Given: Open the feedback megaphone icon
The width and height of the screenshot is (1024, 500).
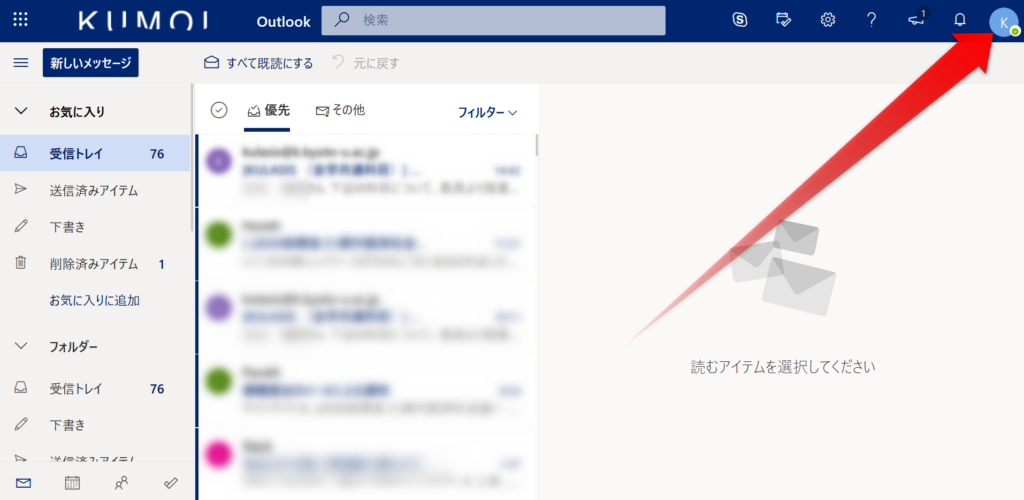Looking at the screenshot, I should tap(917, 19).
